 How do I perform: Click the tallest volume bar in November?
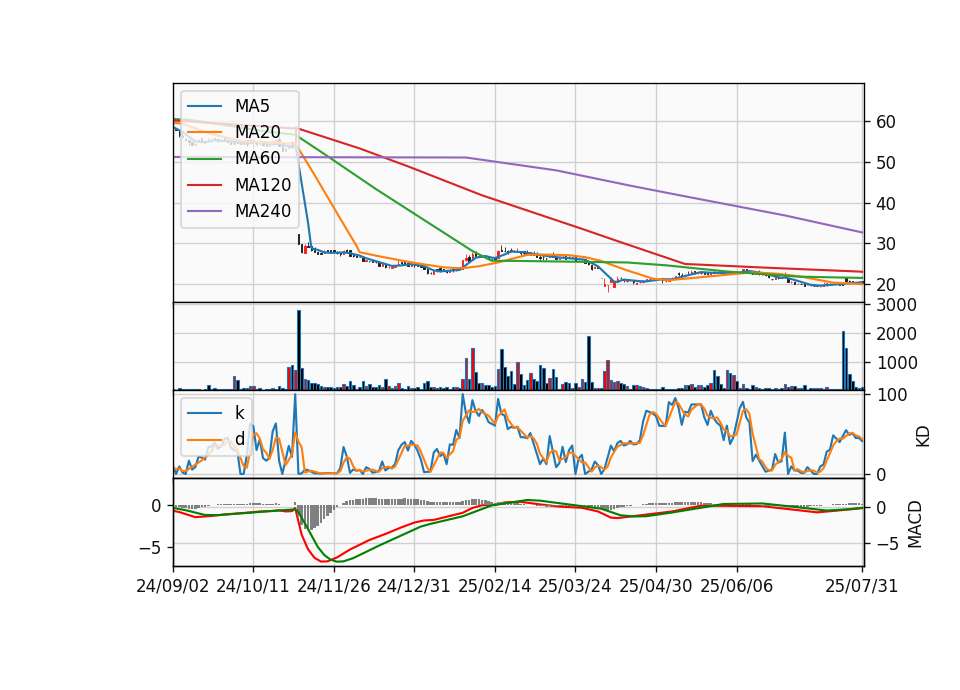[x=299, y=350]
